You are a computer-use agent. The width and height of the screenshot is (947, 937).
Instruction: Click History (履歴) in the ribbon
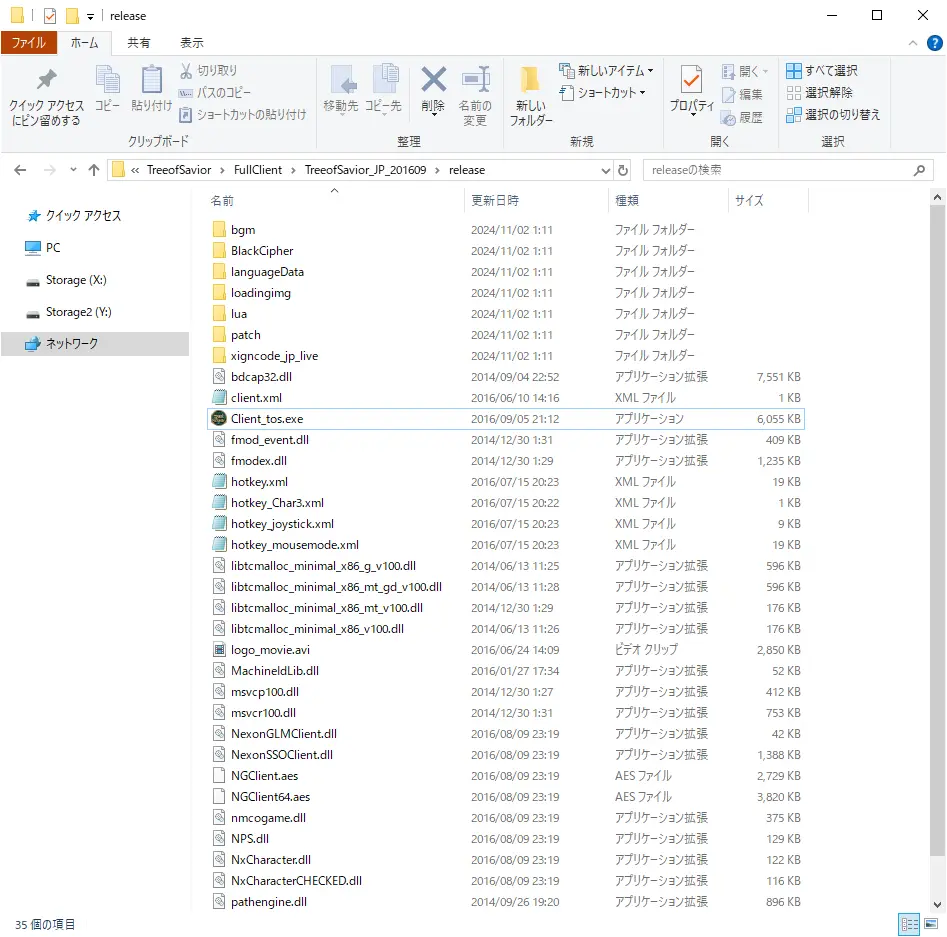(x=742, y=117)
